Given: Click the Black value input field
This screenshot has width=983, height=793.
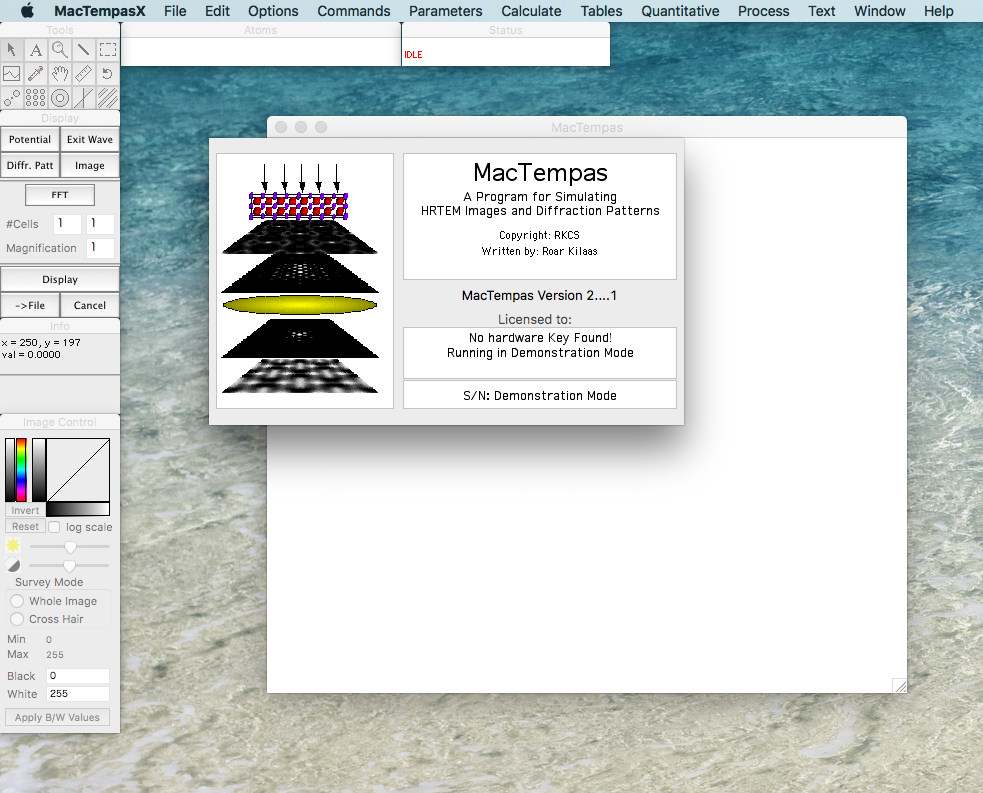Looking at the screenshot, I should (78, 676).
